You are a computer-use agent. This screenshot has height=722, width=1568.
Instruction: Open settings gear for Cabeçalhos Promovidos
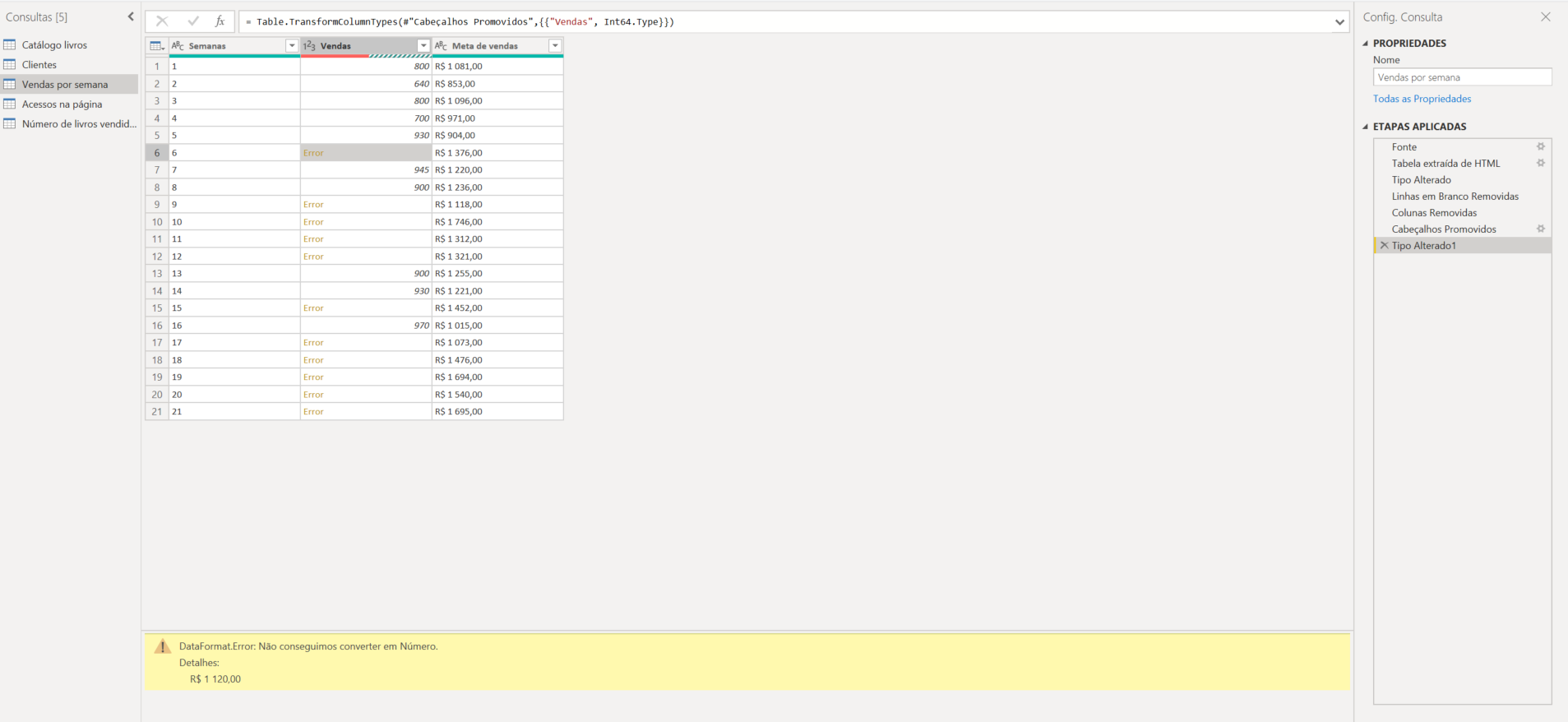[x=1541, y=229]
